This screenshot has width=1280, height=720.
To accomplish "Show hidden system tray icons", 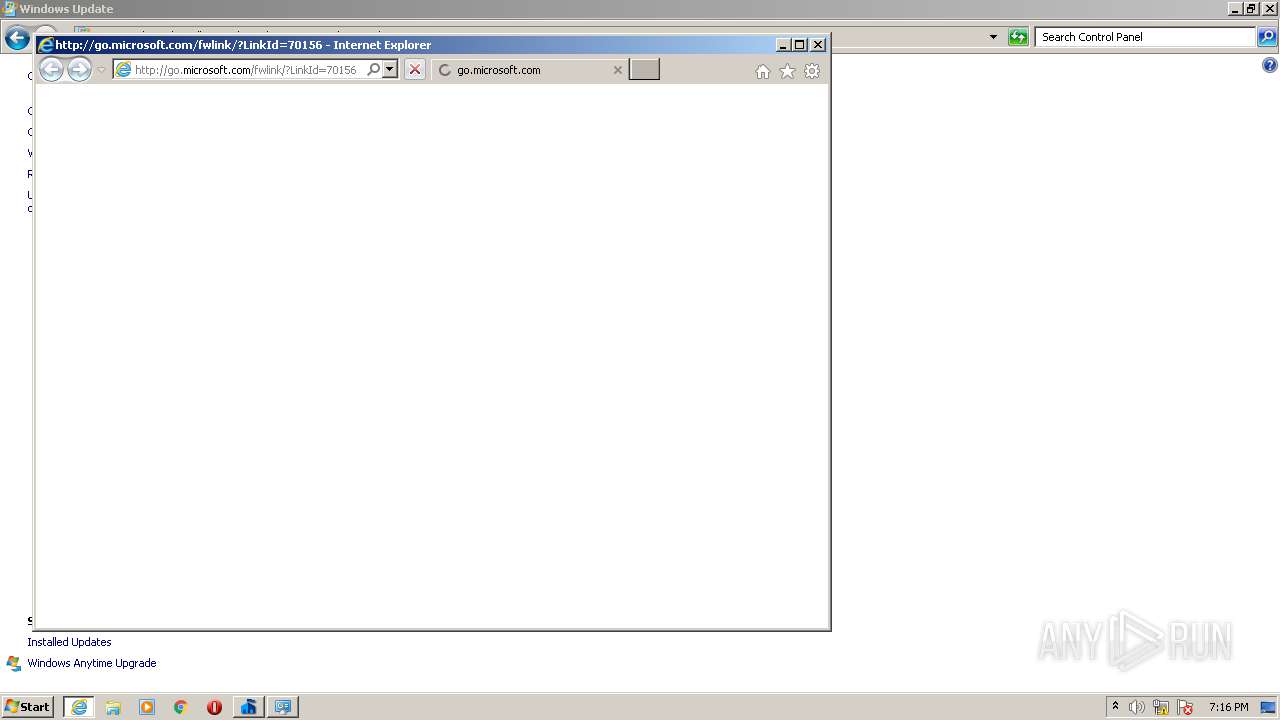I will [x=1115, y=707].
